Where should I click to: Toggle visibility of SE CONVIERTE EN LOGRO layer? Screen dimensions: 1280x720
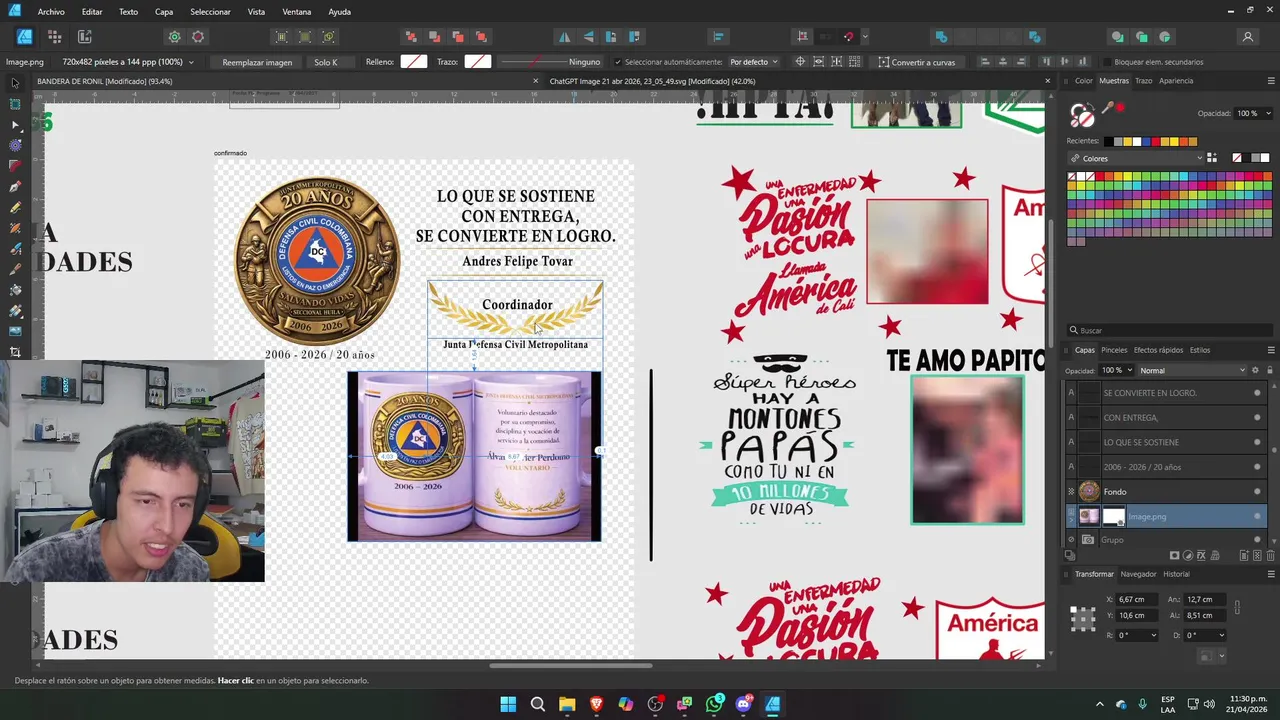tap(1257, 393)
